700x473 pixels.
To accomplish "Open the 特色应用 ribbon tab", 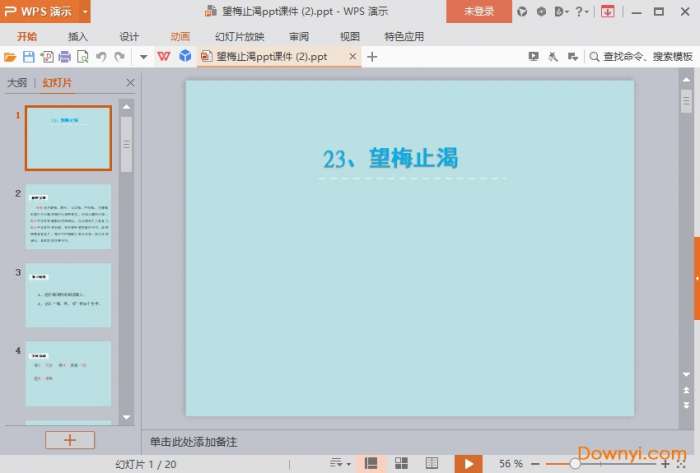I will click(x=404, y=37).
